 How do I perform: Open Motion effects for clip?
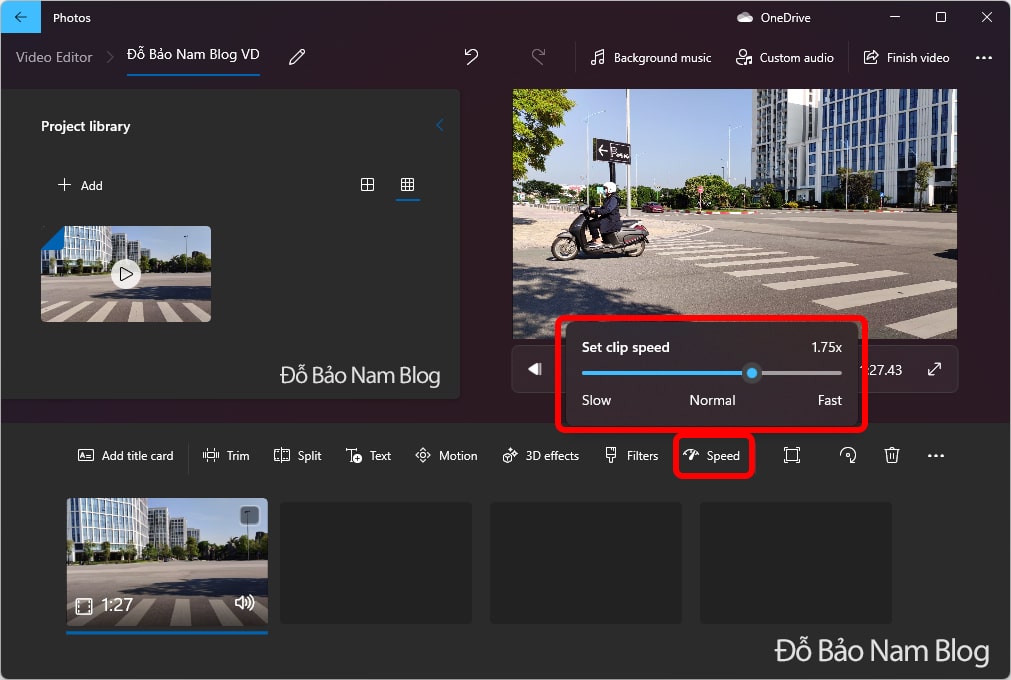[446, 456]
